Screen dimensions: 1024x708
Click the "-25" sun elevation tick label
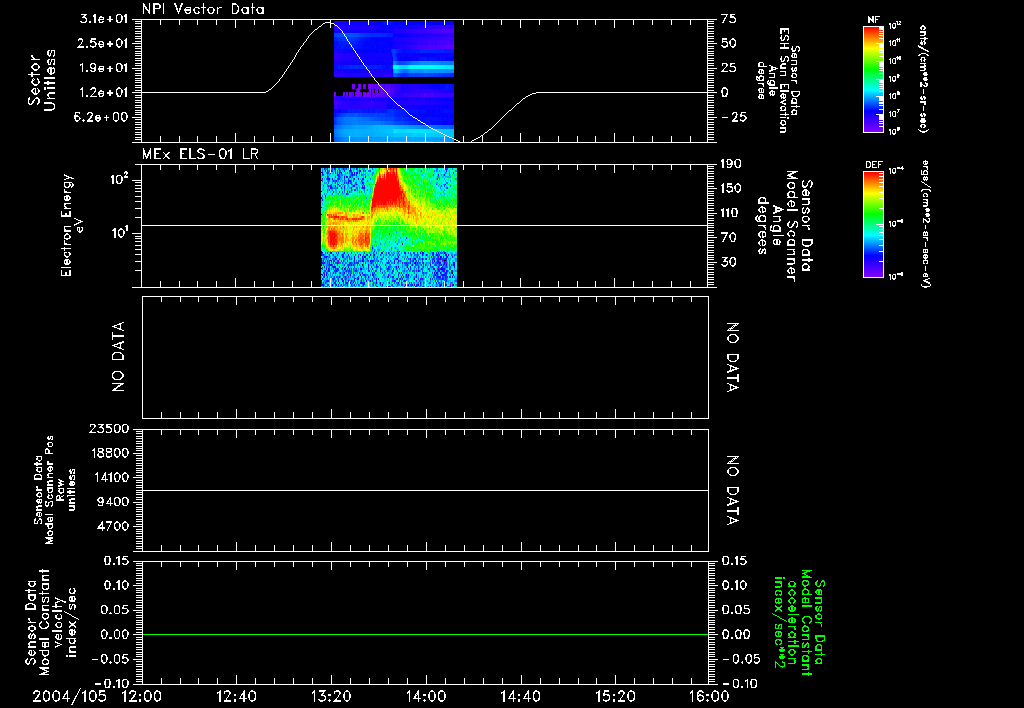[x=733, y=117]
